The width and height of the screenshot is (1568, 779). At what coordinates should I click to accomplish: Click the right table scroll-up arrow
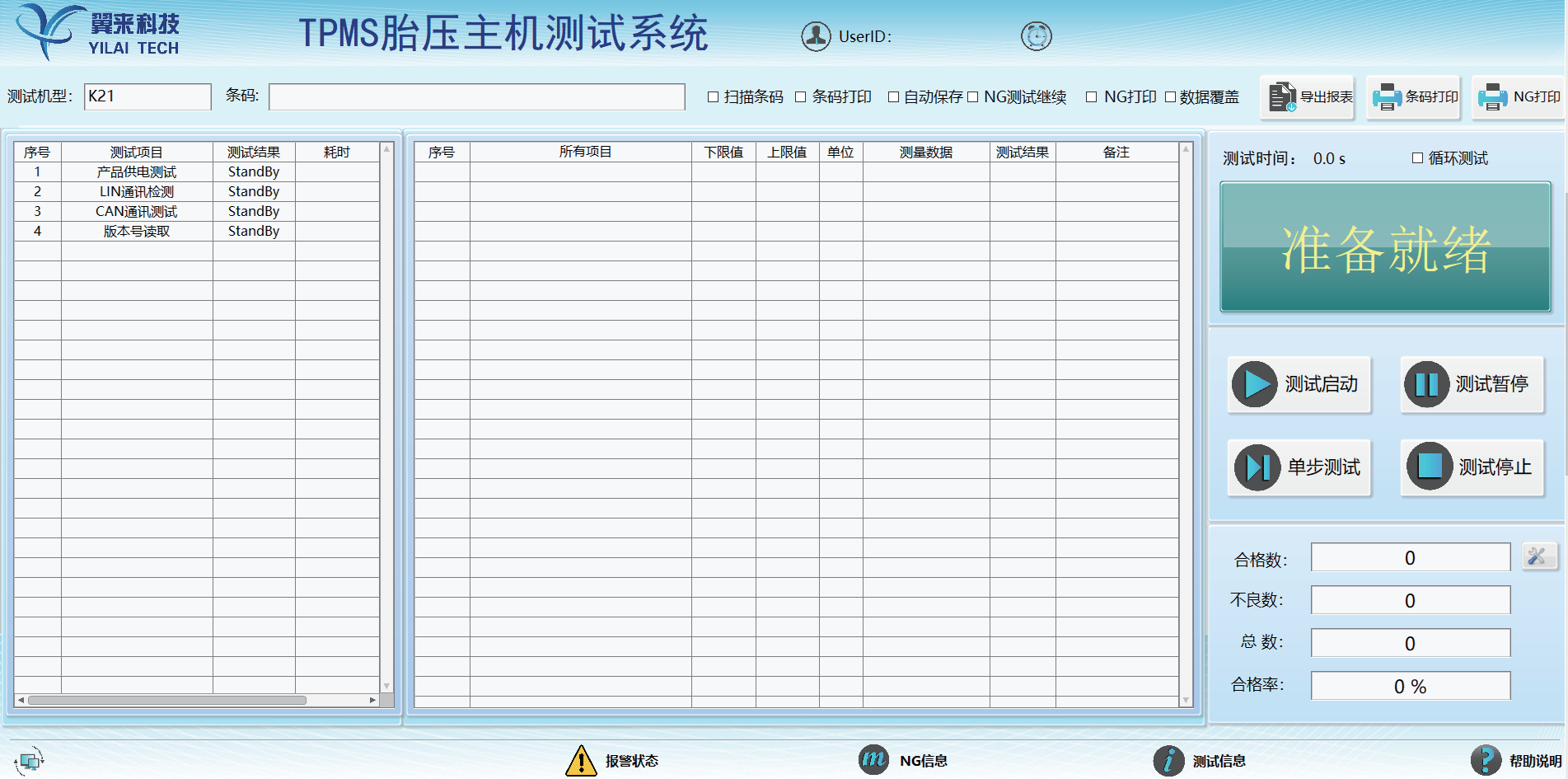(x=1186, y=149)
